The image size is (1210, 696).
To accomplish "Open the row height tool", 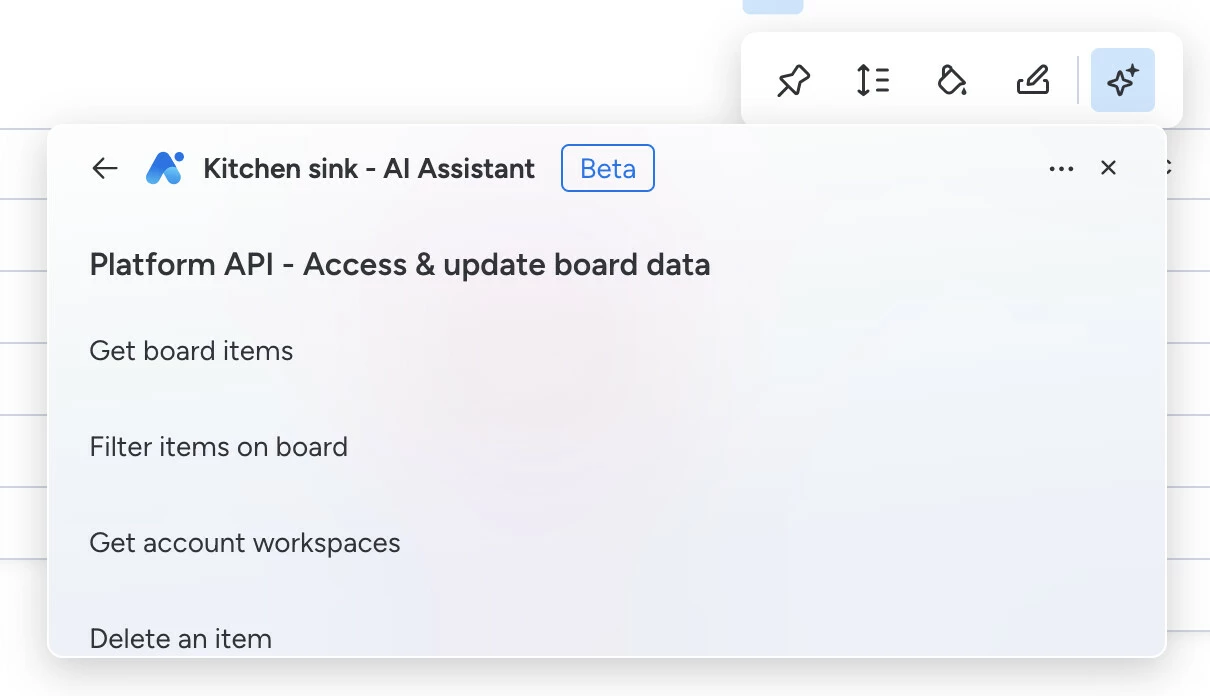I will point(873,80).
